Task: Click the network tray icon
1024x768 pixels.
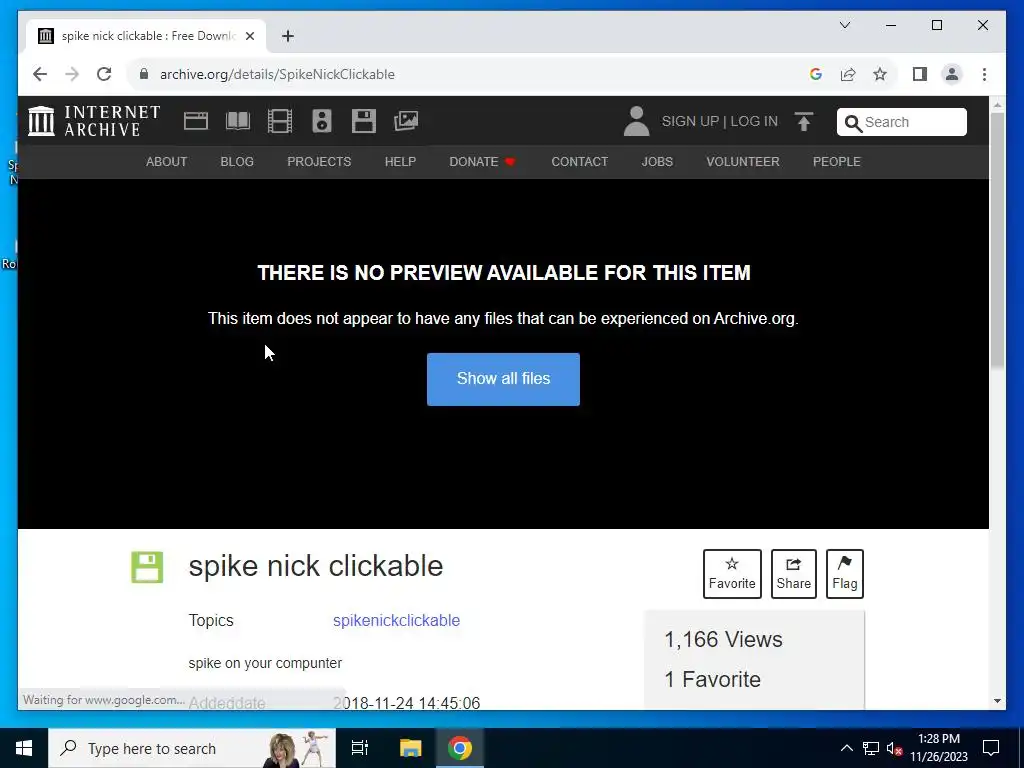Action: pos(871,748)
